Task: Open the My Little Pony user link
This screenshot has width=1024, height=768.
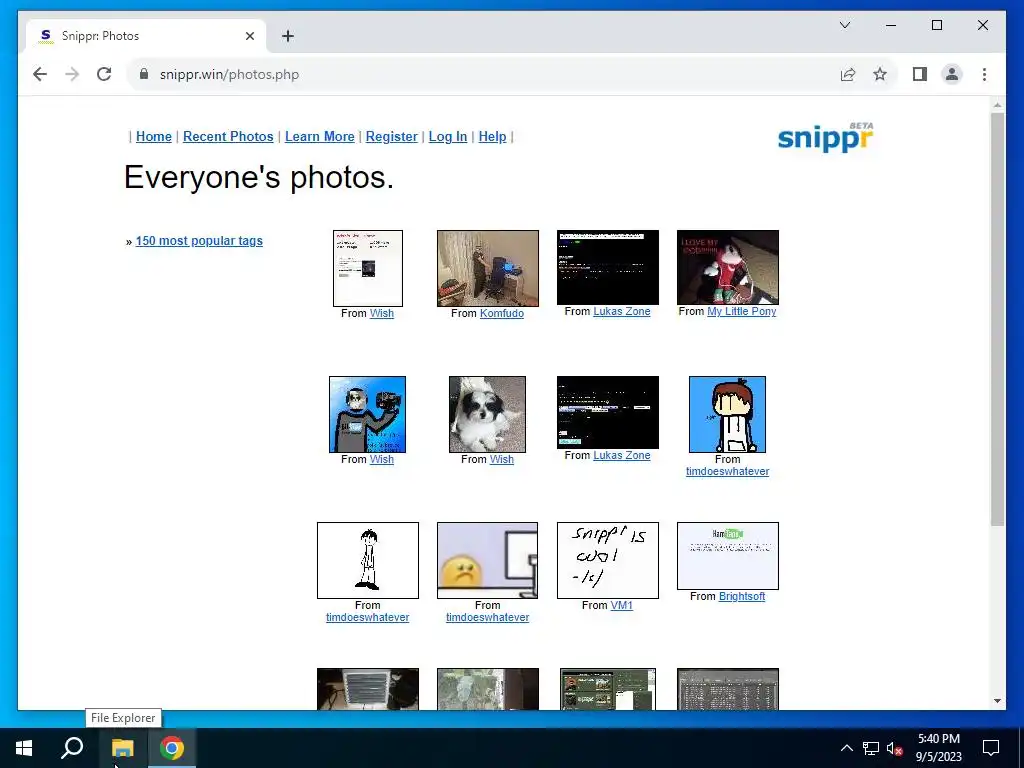Action: coord(741,312)
